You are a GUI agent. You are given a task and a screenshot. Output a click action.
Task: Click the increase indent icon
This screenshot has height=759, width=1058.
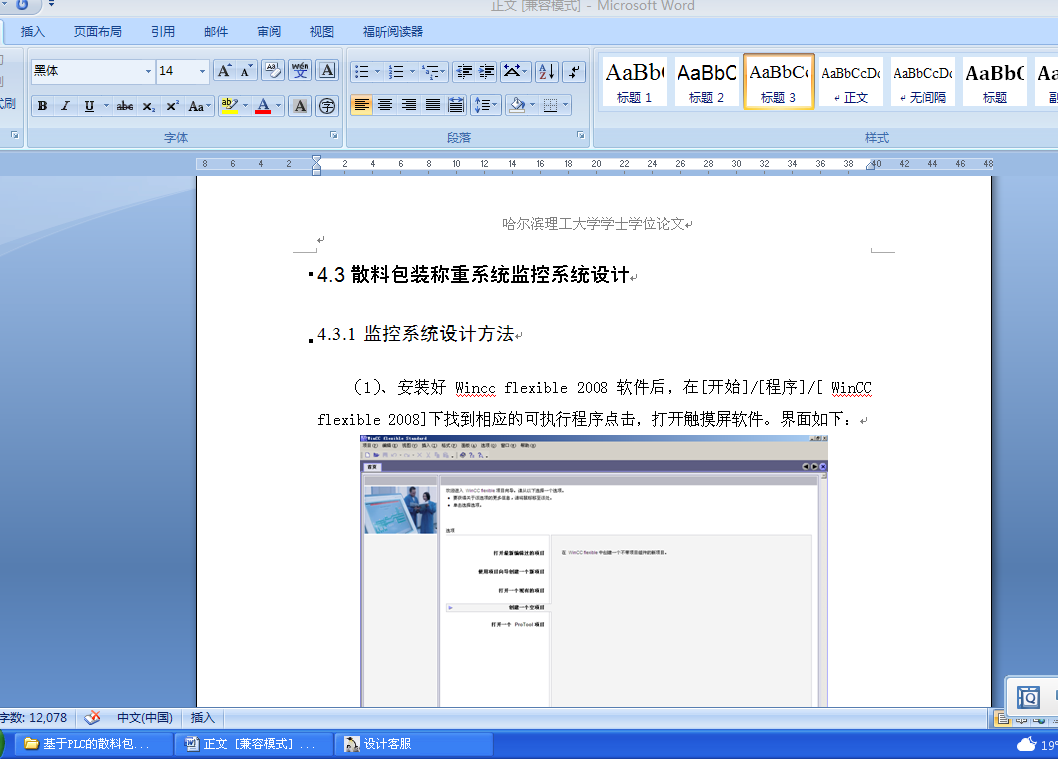(x=486, y=72)
